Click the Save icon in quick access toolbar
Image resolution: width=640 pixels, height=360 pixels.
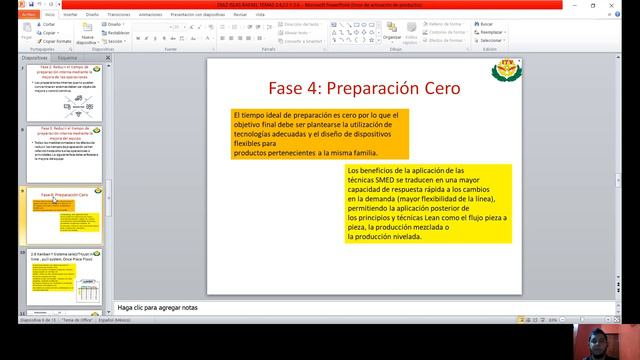(31, 4)
